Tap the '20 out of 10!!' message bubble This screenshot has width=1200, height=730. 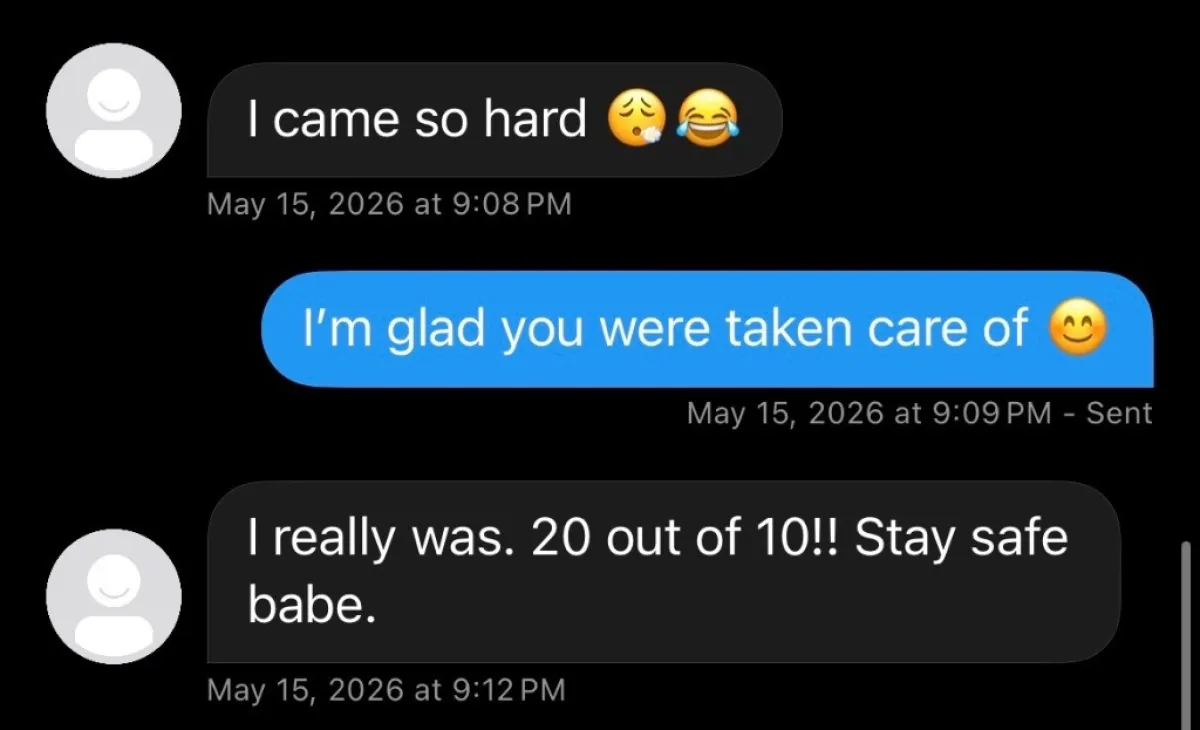[x=663, y=571]
